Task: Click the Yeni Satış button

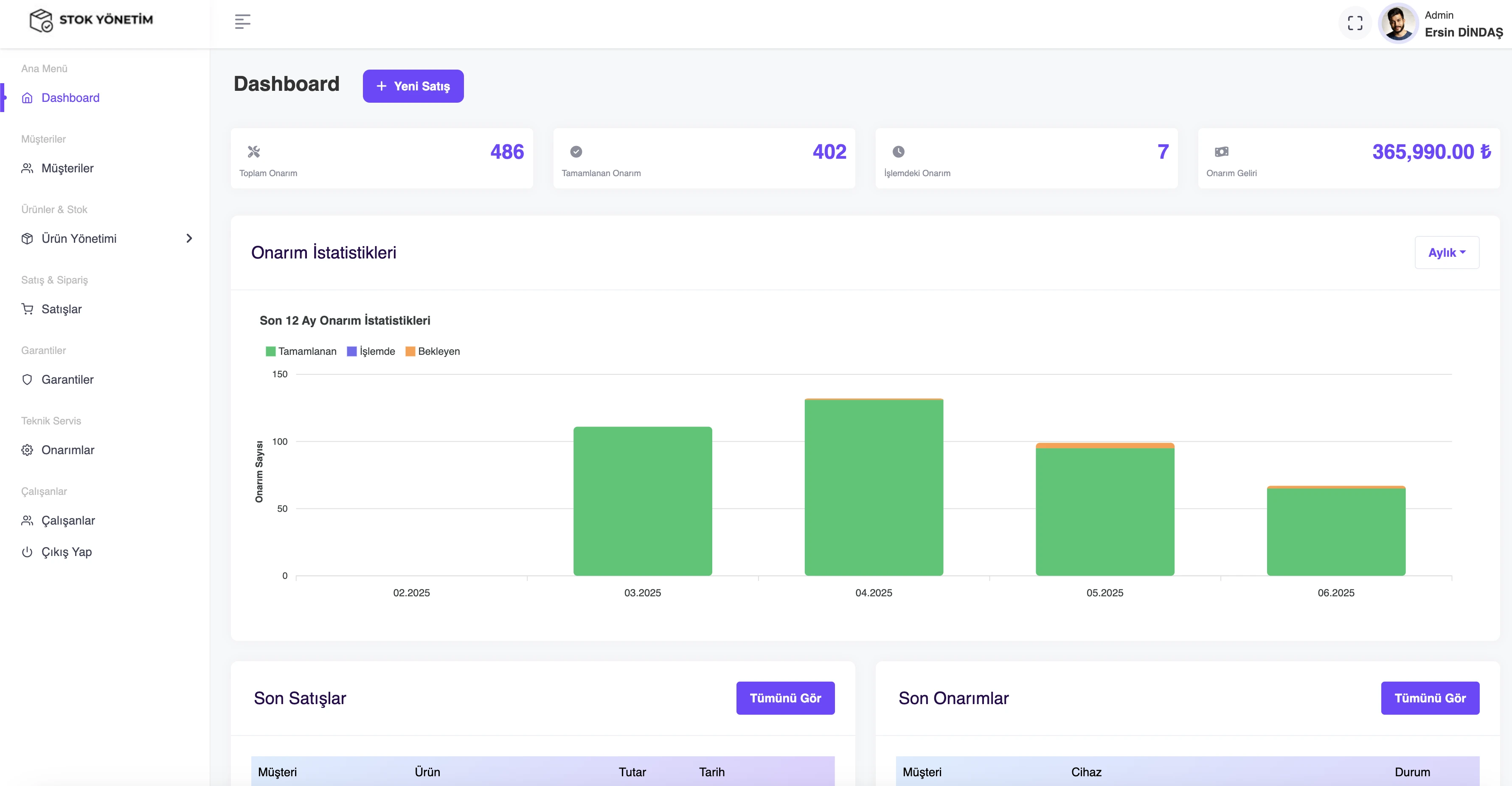Action: coord(413,86)
